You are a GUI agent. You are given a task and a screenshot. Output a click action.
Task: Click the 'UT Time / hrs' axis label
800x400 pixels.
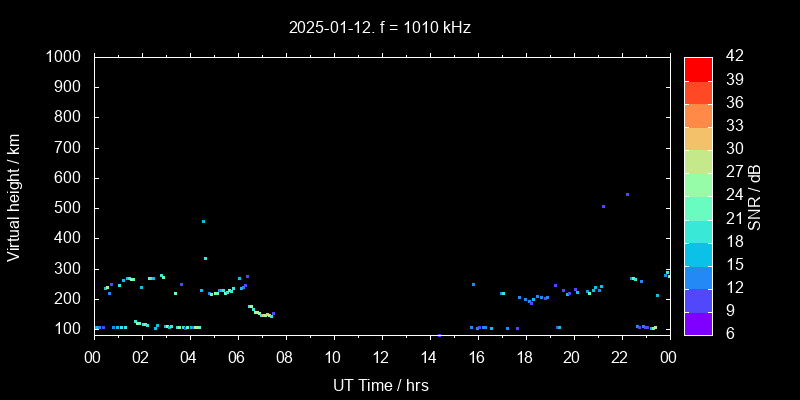pyautogui.click(x=380, y=384)
